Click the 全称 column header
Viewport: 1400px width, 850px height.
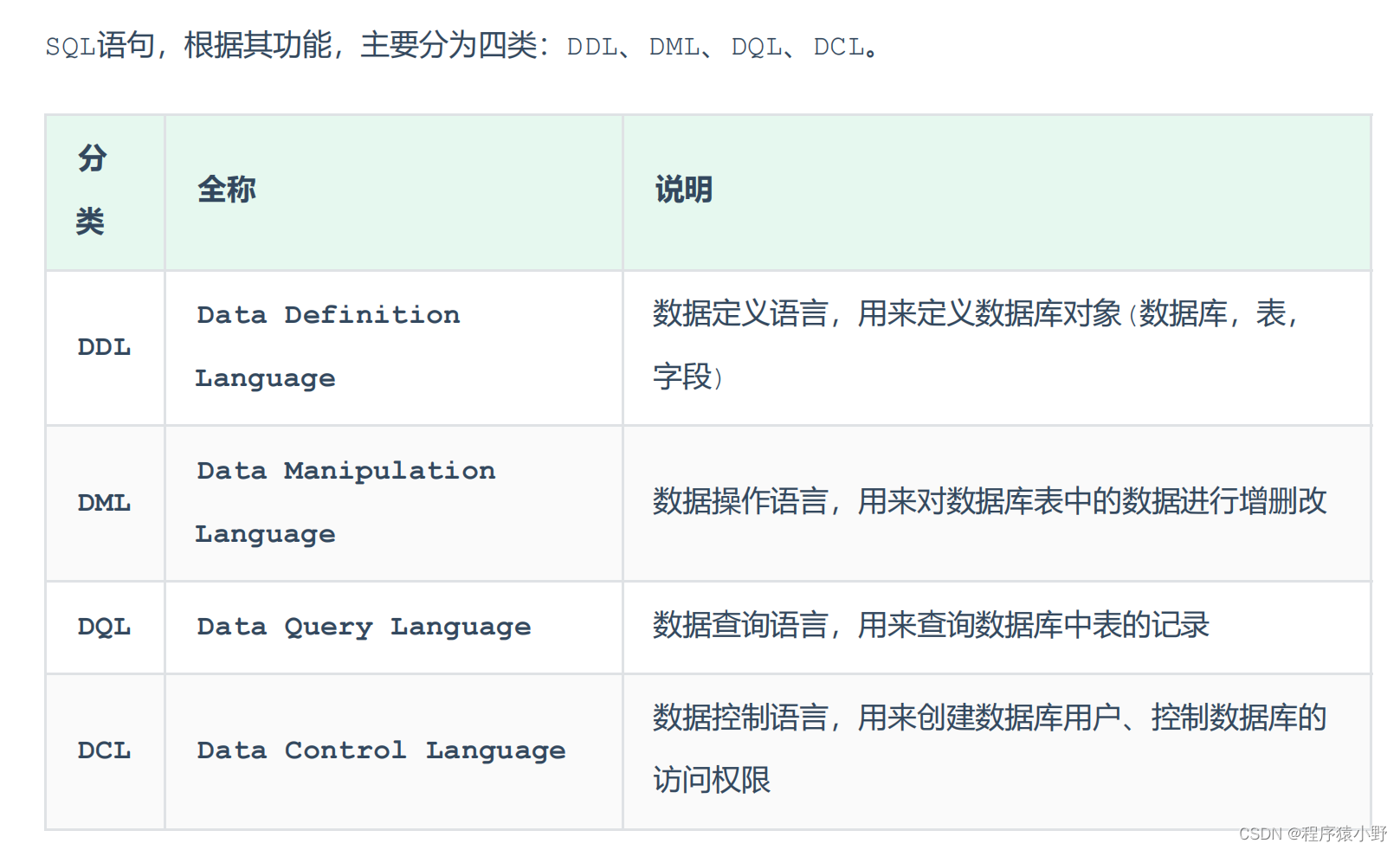227,190
